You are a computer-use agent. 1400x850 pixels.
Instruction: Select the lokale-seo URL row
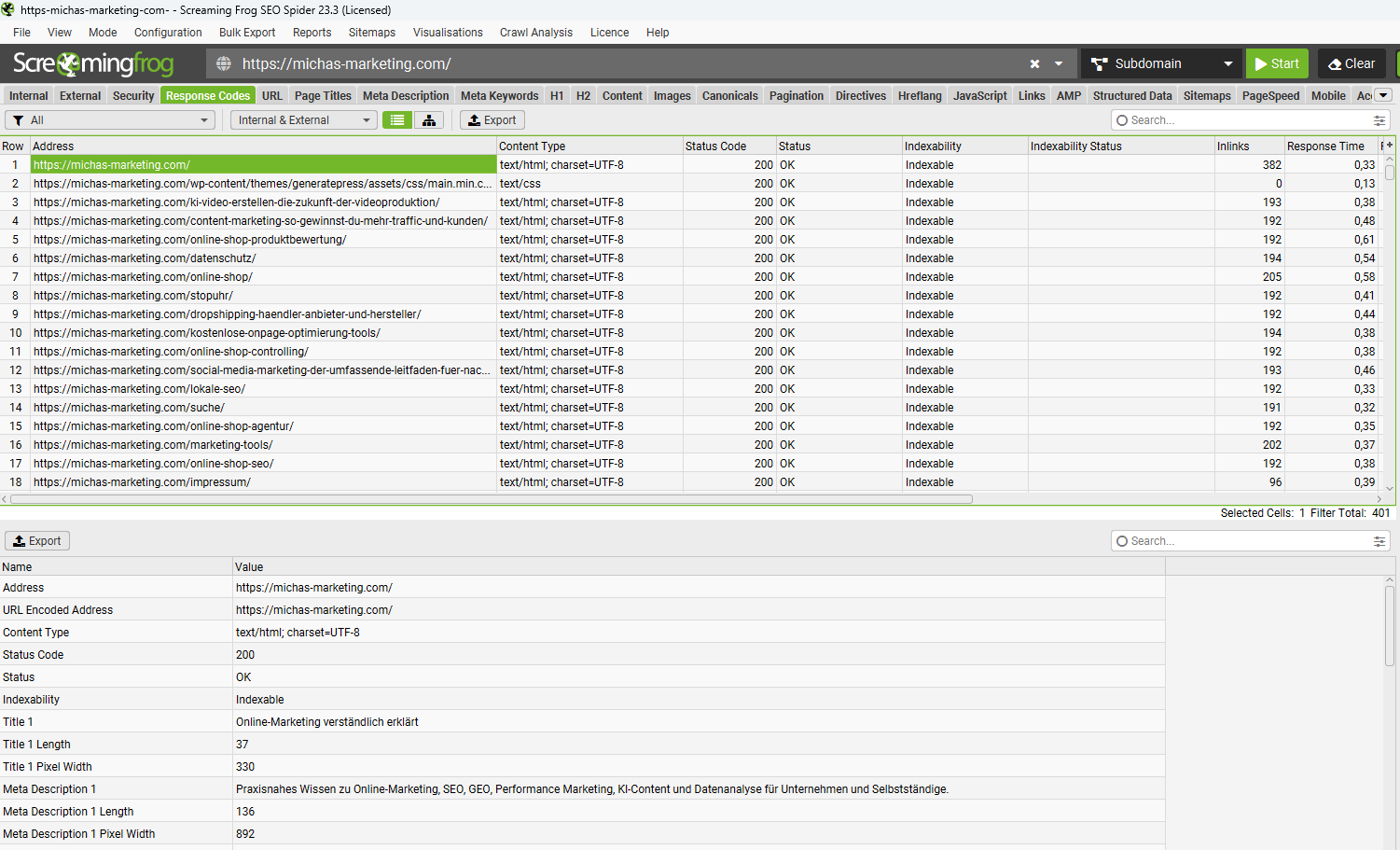click(x=264, y=389)
